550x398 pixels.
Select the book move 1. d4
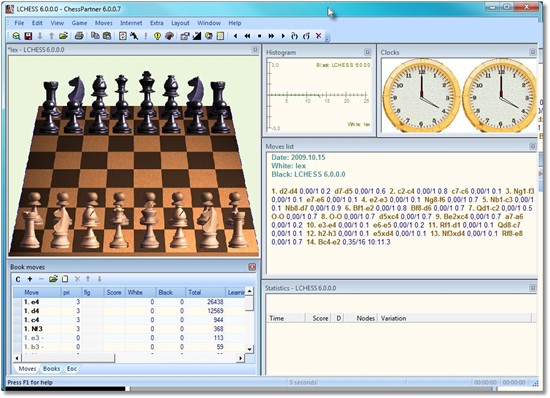click(129, 311)
